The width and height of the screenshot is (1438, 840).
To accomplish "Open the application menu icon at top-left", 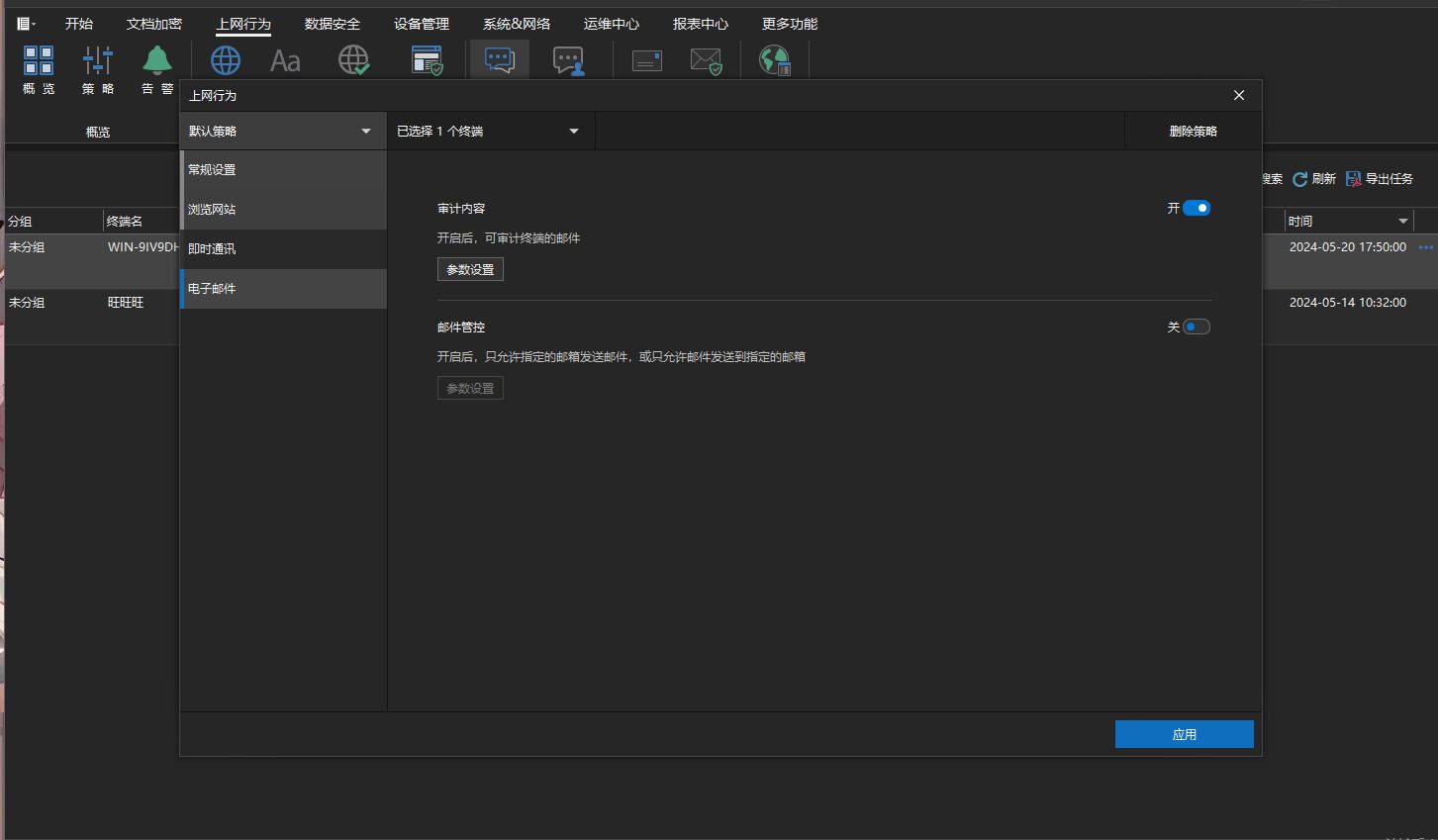I will [x=26, y=24].
